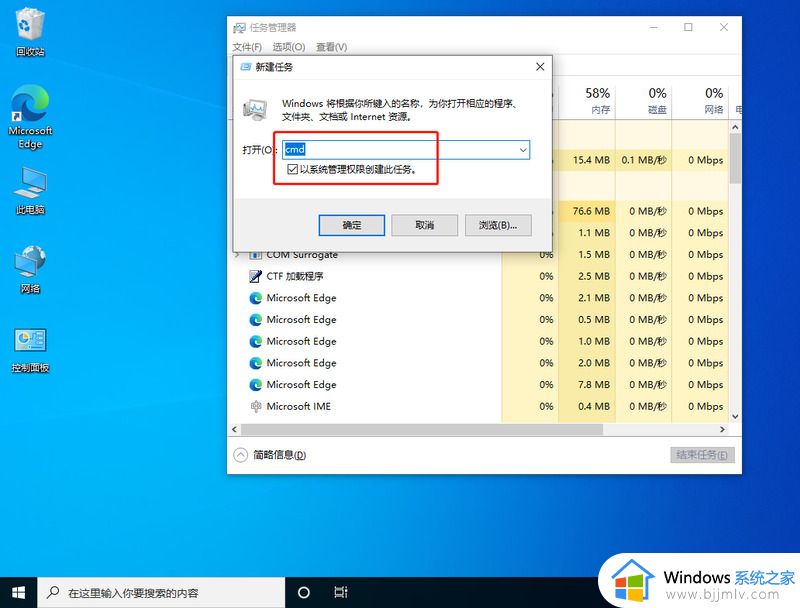Click the Edge icon in the 2.1 MB row

(x=255, y=298)
